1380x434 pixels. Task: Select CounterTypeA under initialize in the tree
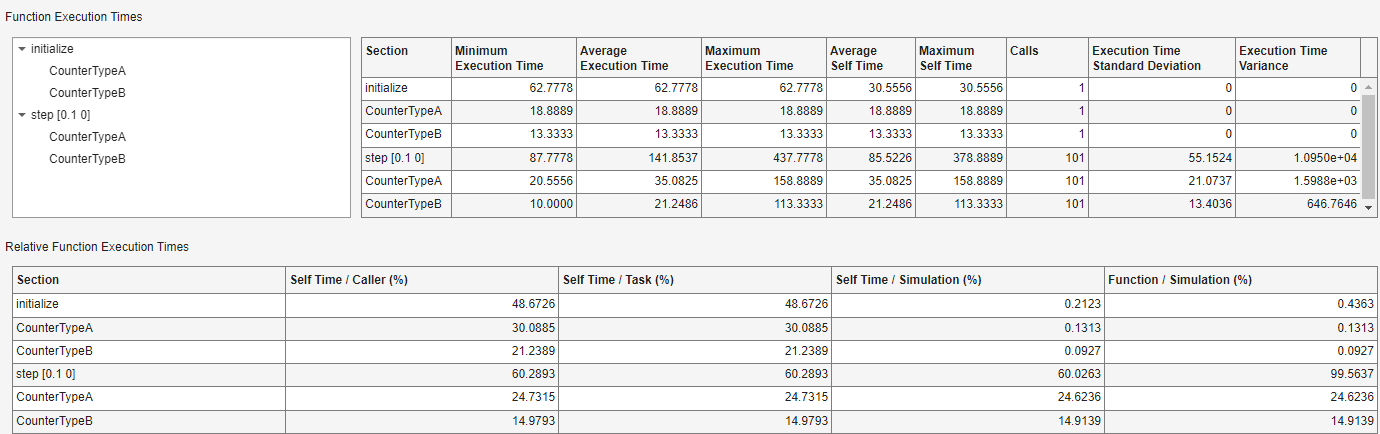(87, 71)
